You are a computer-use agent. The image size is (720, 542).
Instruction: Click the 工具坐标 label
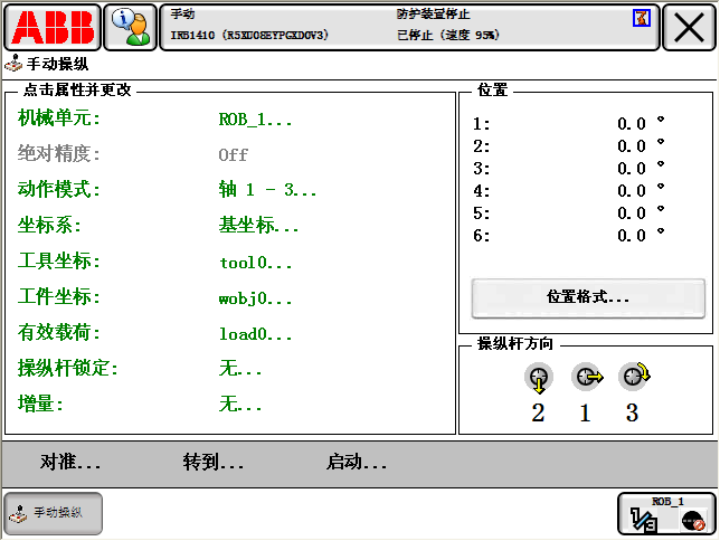[59, 261]
